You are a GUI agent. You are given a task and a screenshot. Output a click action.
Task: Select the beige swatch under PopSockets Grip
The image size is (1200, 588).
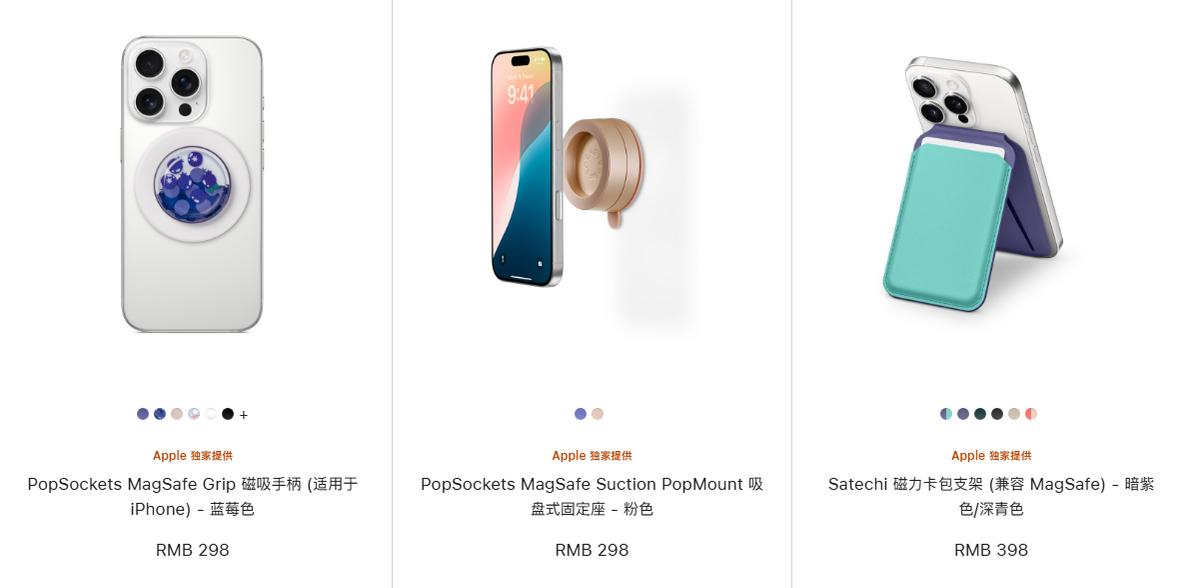[x=177, y=414]
